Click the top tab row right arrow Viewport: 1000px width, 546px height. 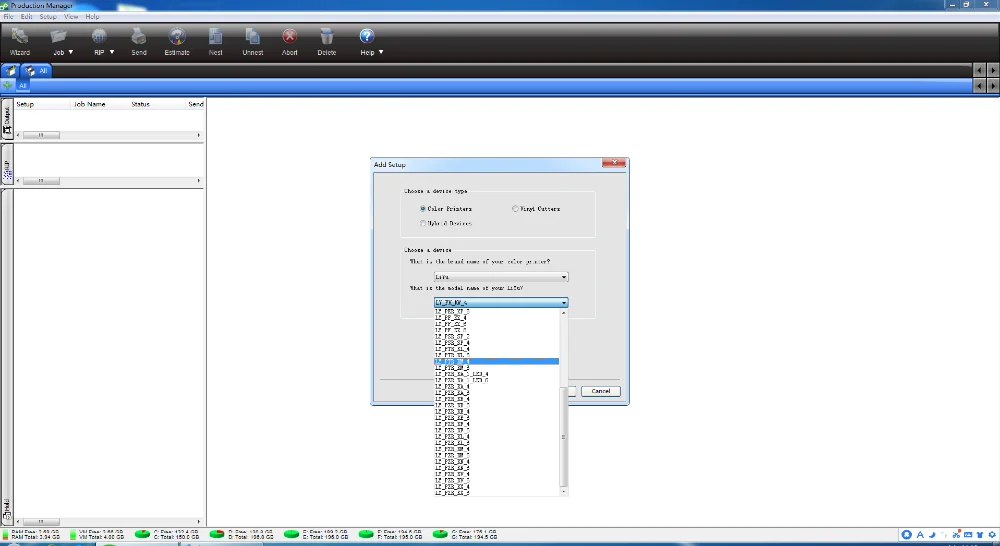[992, 70]
